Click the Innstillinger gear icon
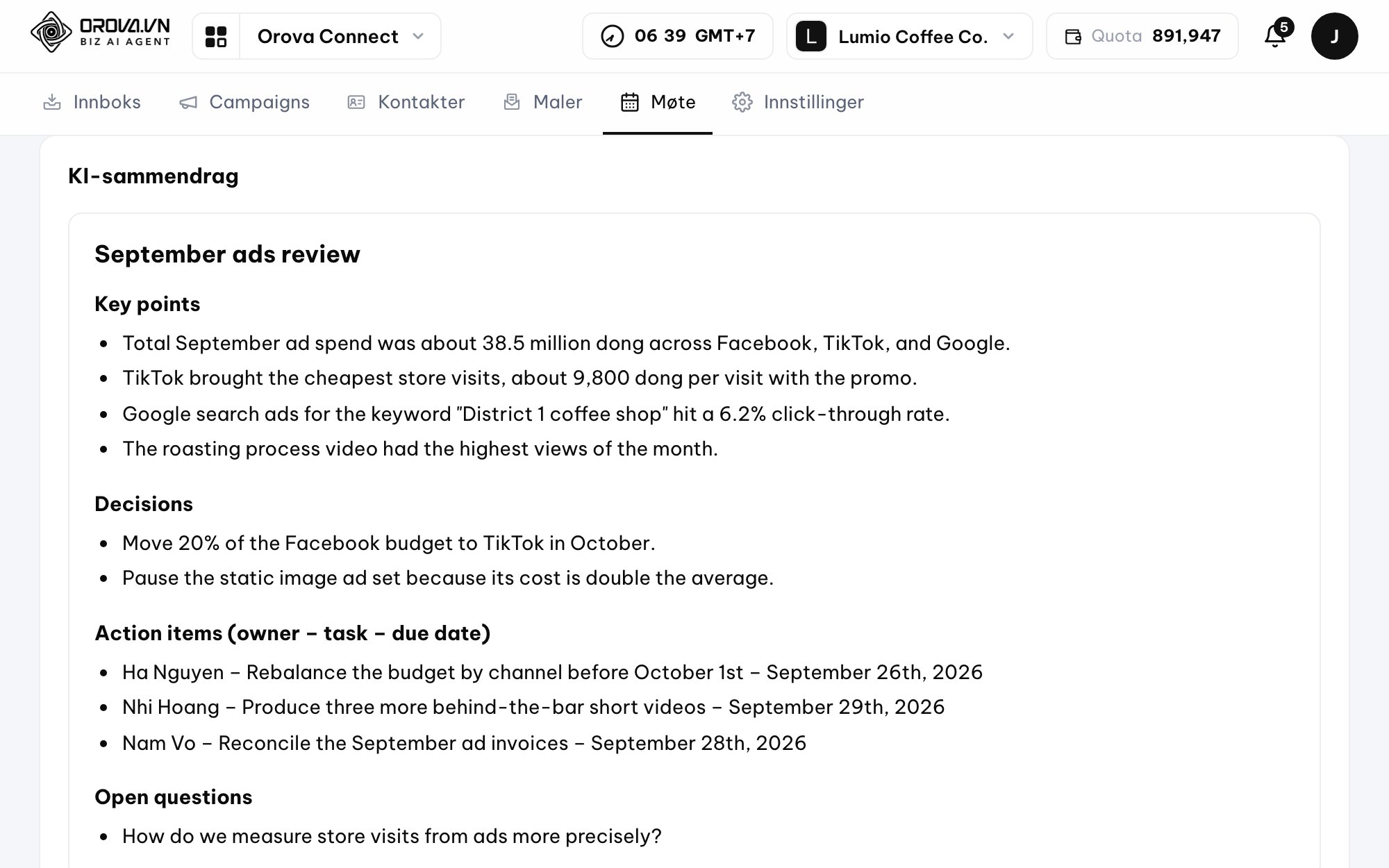Screen dimensions: 1389x868 click(742, 102)
